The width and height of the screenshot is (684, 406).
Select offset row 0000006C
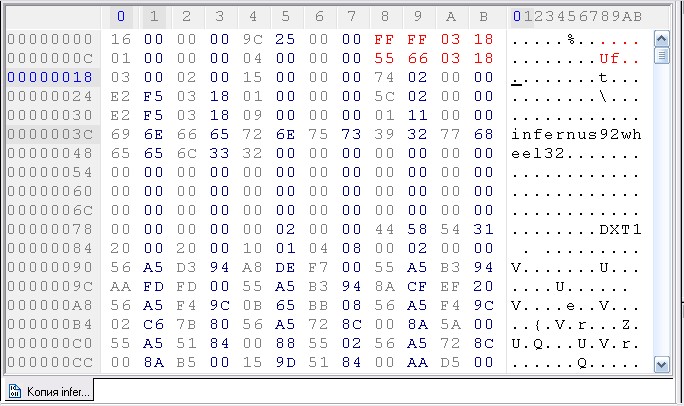pos(50,210)
